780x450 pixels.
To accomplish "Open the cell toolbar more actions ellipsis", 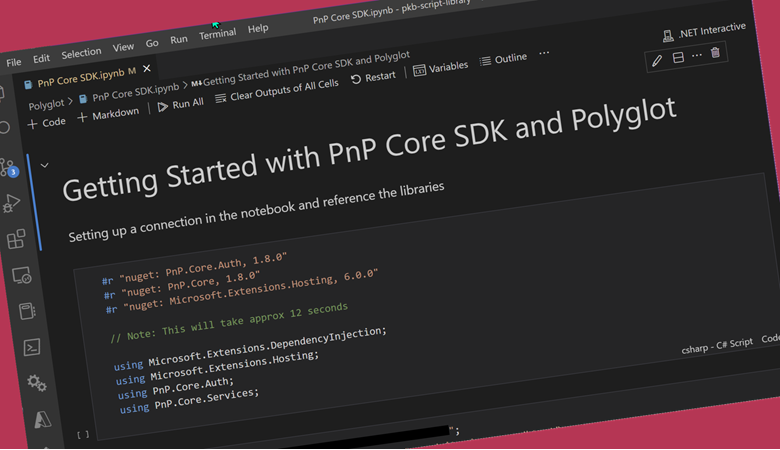I will (696, 55).
